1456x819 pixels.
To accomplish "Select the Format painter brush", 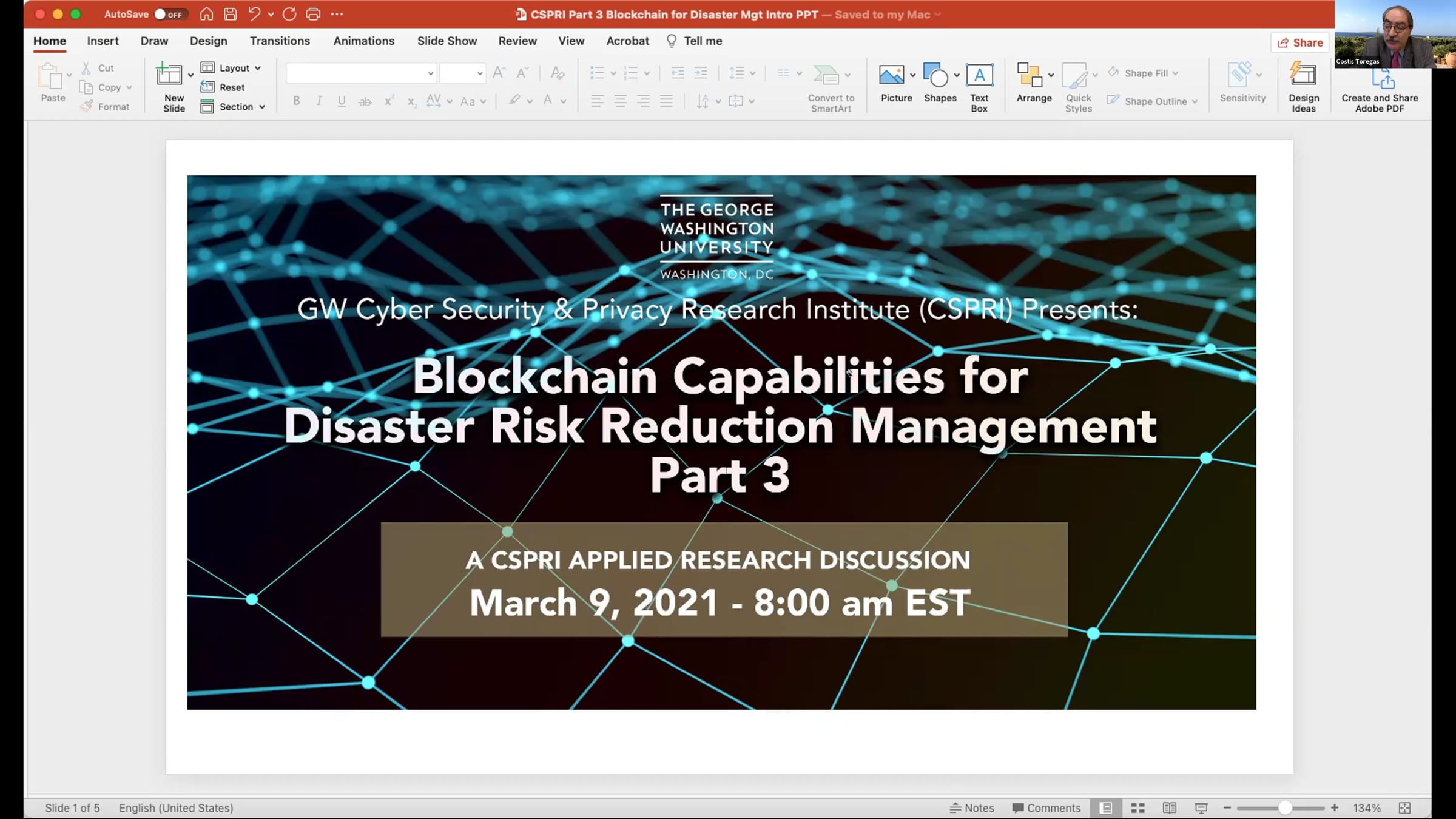I will coord(104,107).
